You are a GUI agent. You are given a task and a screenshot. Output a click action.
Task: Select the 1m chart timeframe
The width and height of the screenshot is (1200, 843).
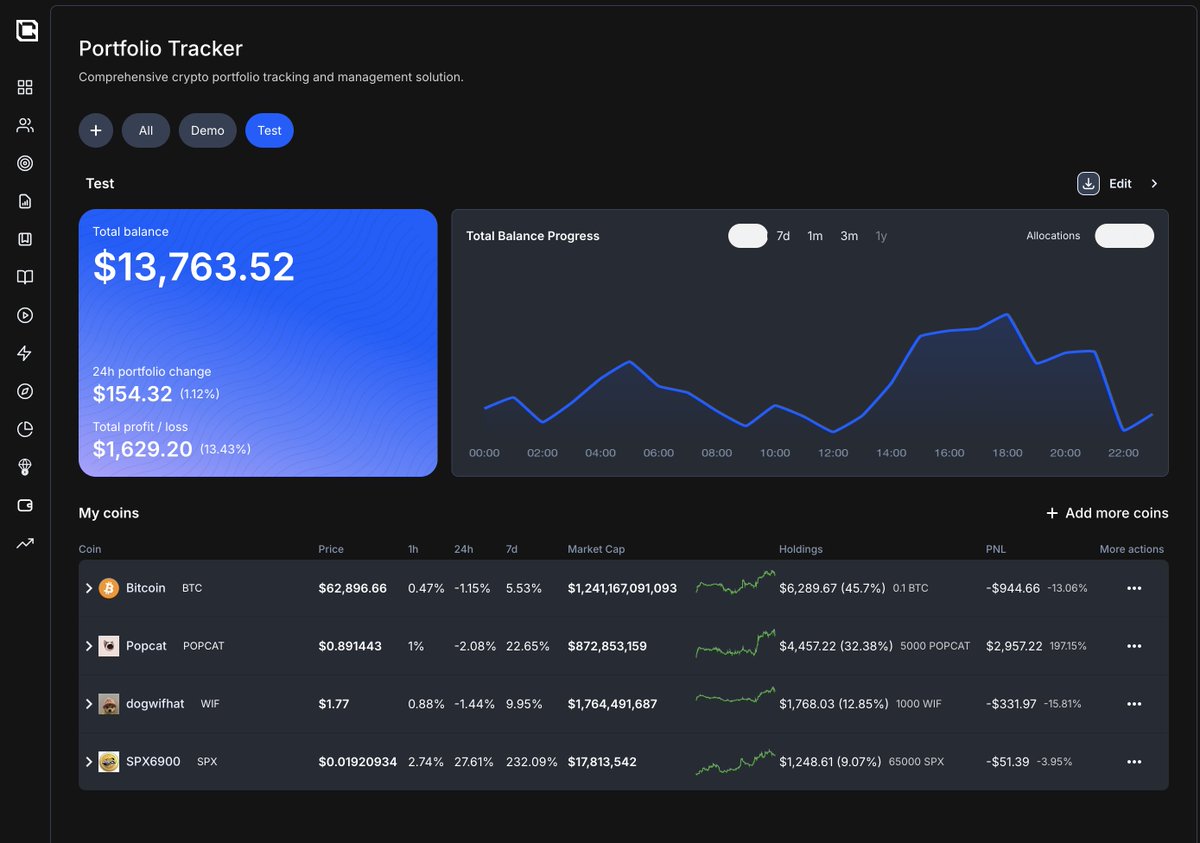(815, 235)
